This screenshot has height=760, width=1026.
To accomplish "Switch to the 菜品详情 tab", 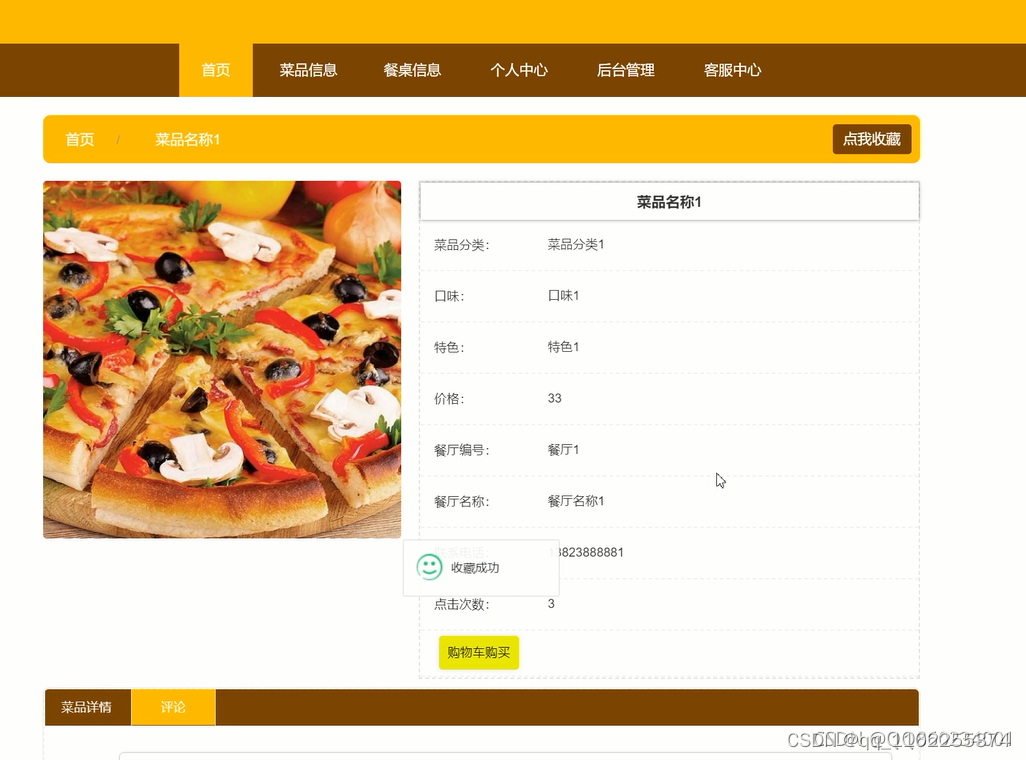I will 87,707.
